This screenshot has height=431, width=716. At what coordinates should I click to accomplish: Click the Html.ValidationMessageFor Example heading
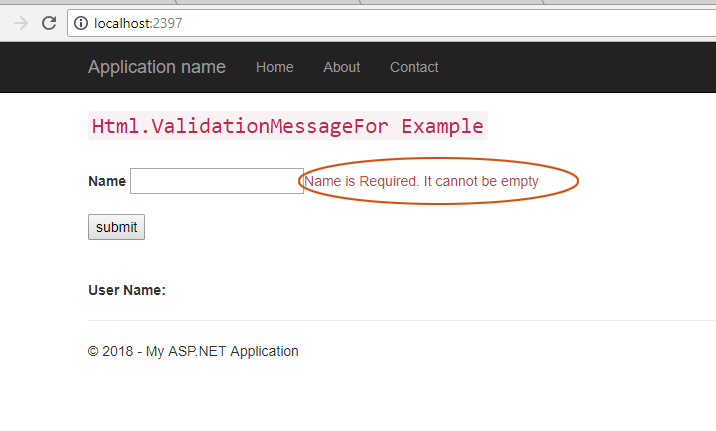pos(287,126)
